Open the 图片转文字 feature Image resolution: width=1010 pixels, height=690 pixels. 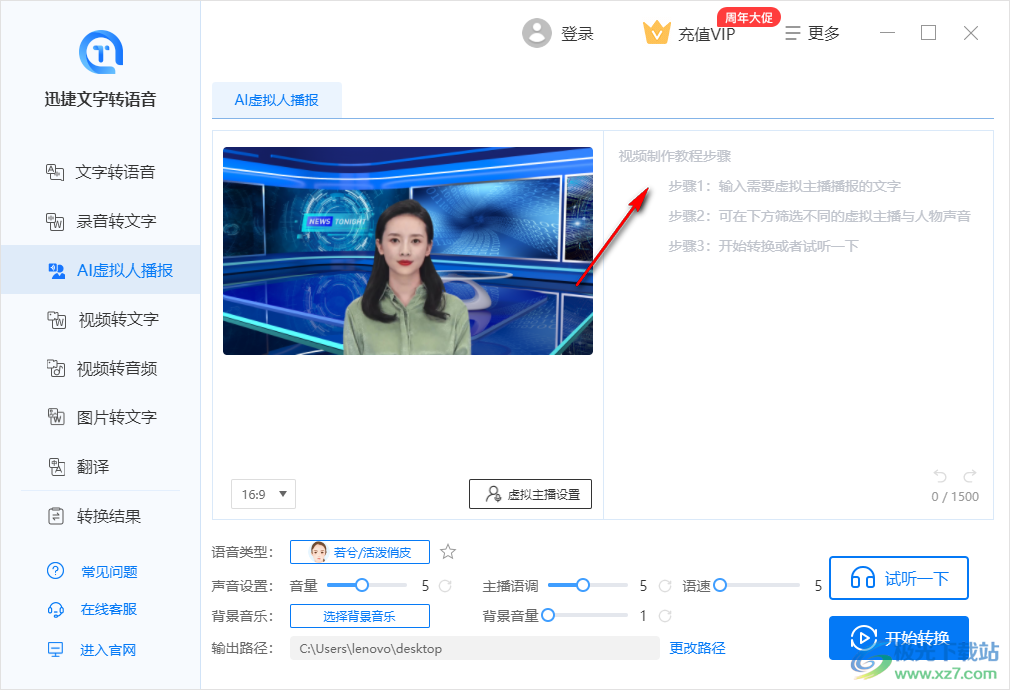(x=100, y=417)
